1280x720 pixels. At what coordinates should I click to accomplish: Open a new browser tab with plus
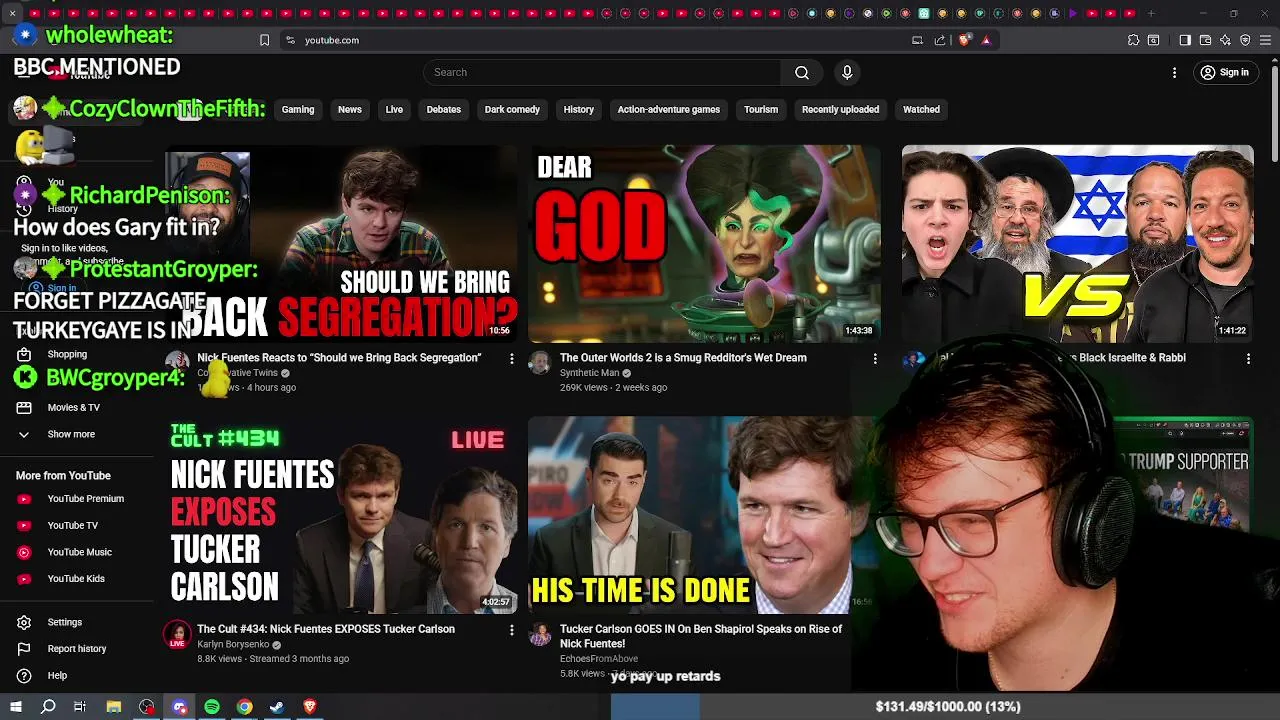1151,13
